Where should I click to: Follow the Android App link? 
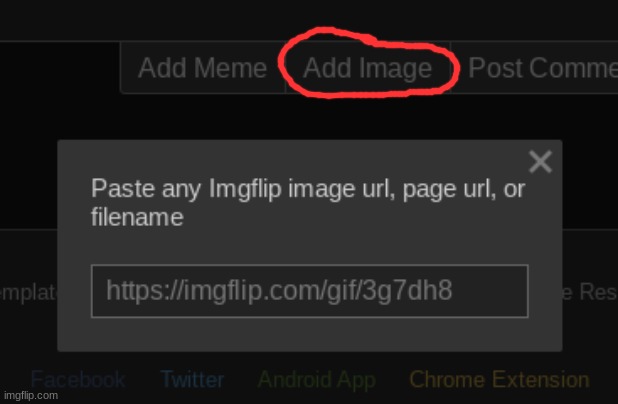pos(316,380)
